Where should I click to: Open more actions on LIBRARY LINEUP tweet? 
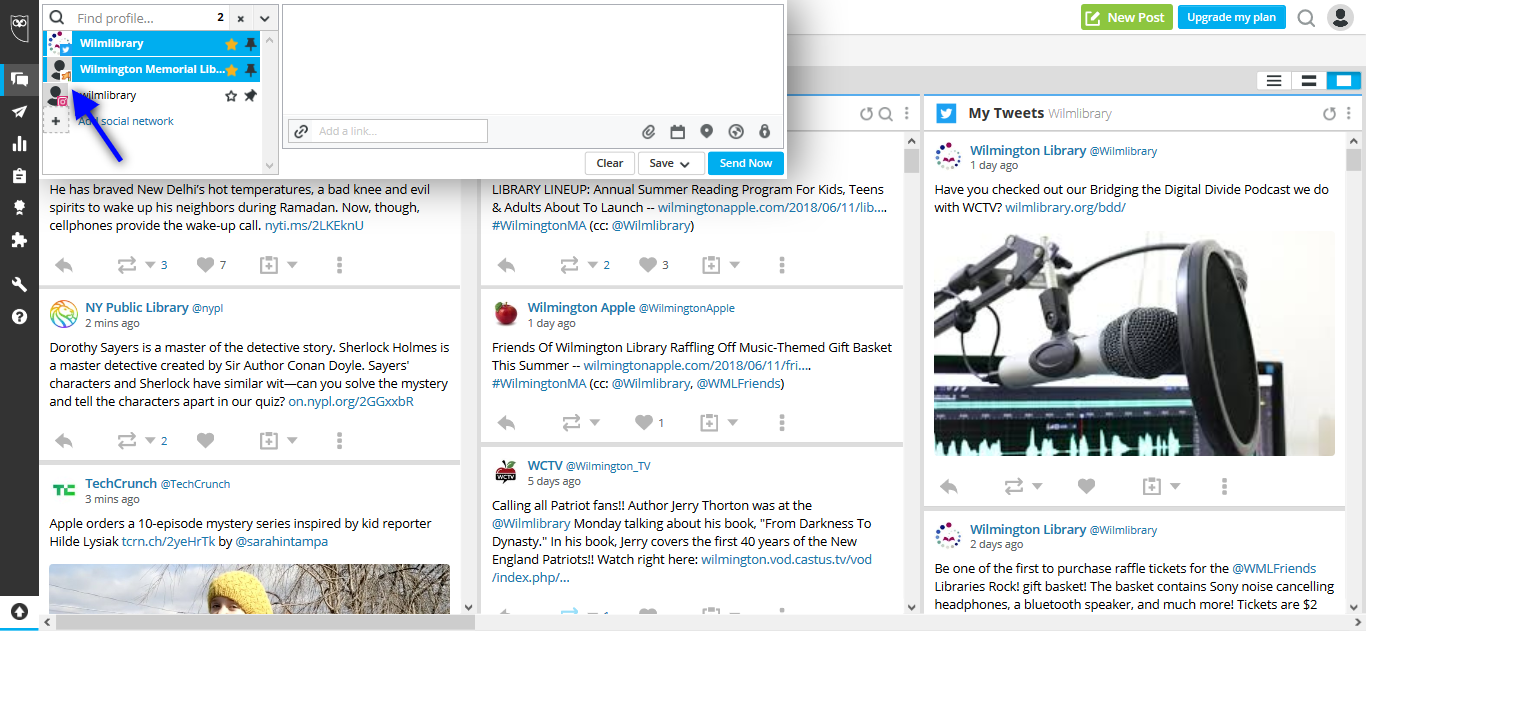pyautogui.click(x=783, y=265)
